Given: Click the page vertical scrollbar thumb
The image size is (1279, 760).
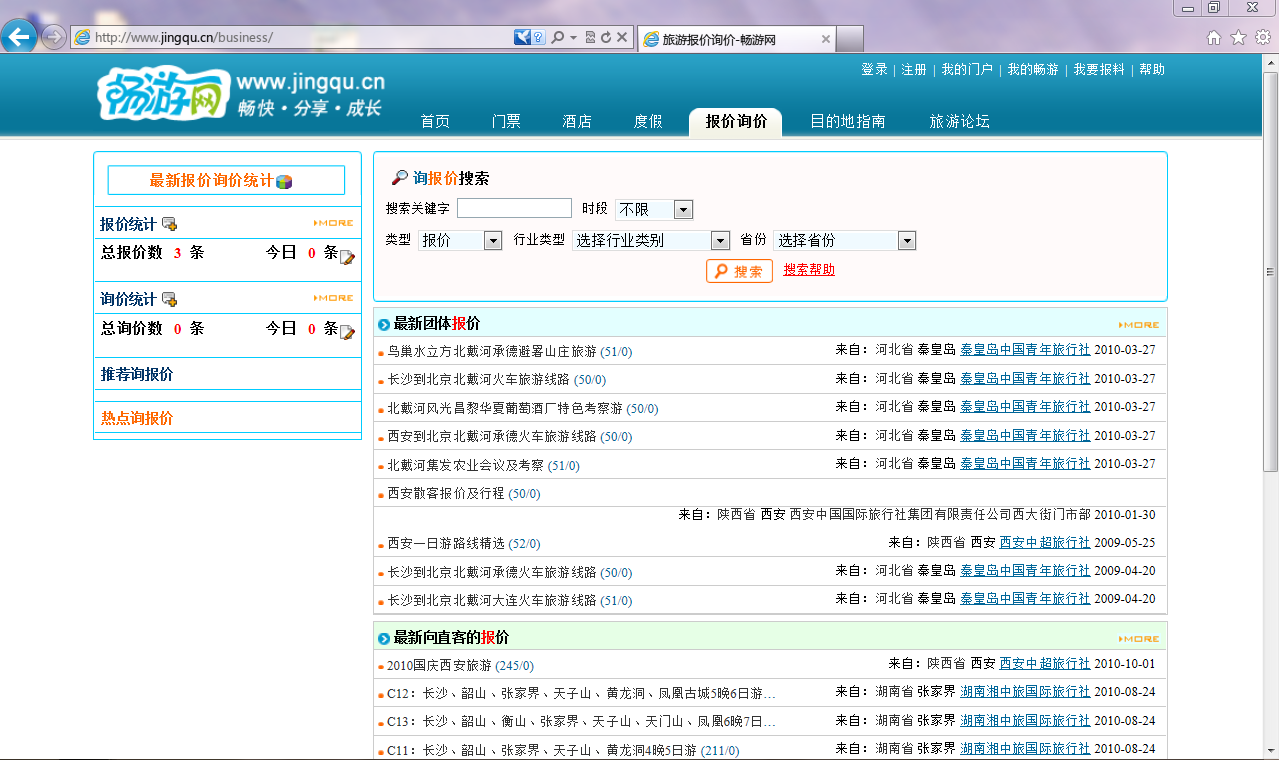Looking at the screenshot, I should tap(1270, 272).
